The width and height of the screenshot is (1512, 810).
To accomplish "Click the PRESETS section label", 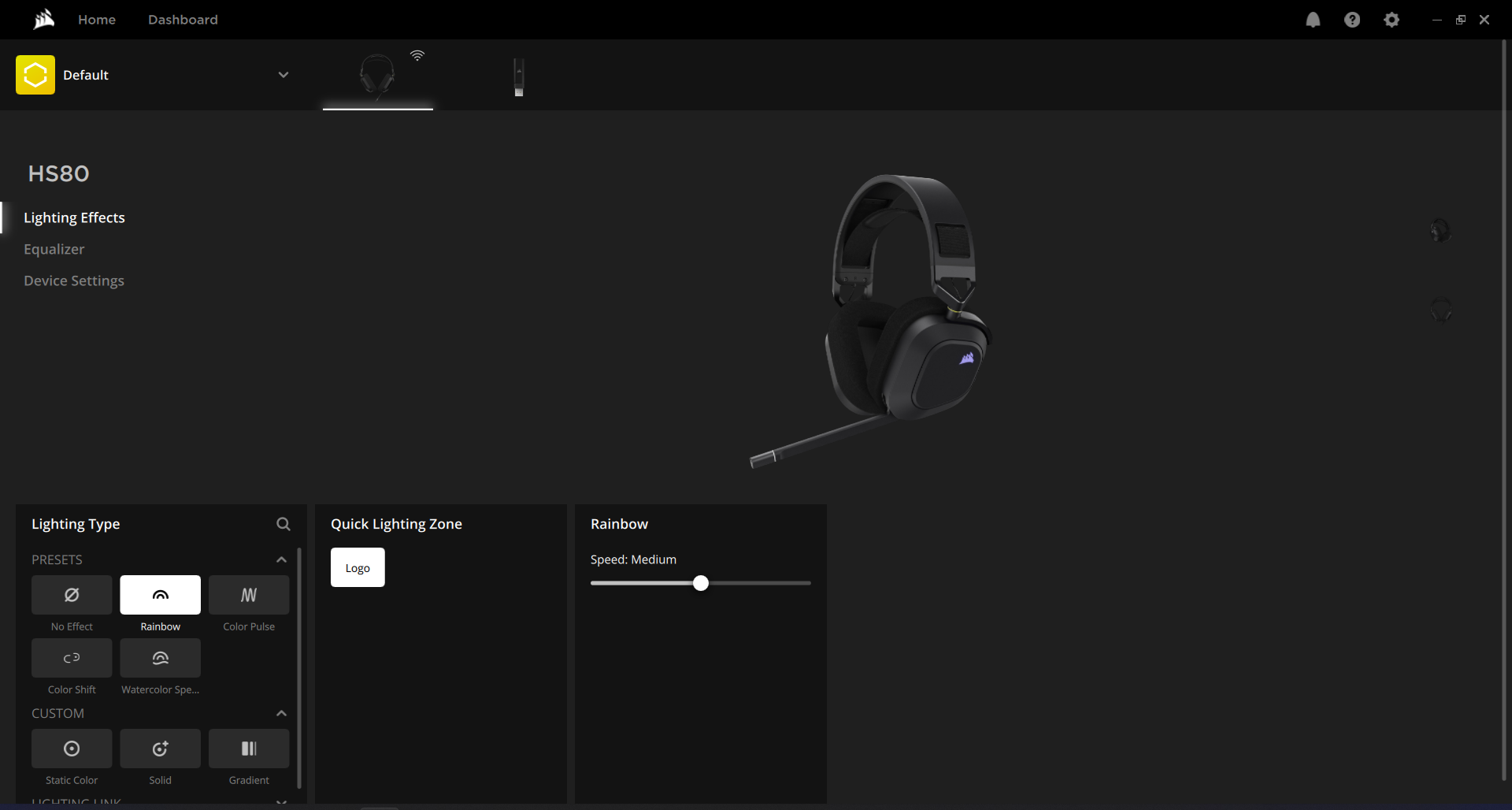I will (57, 559).
